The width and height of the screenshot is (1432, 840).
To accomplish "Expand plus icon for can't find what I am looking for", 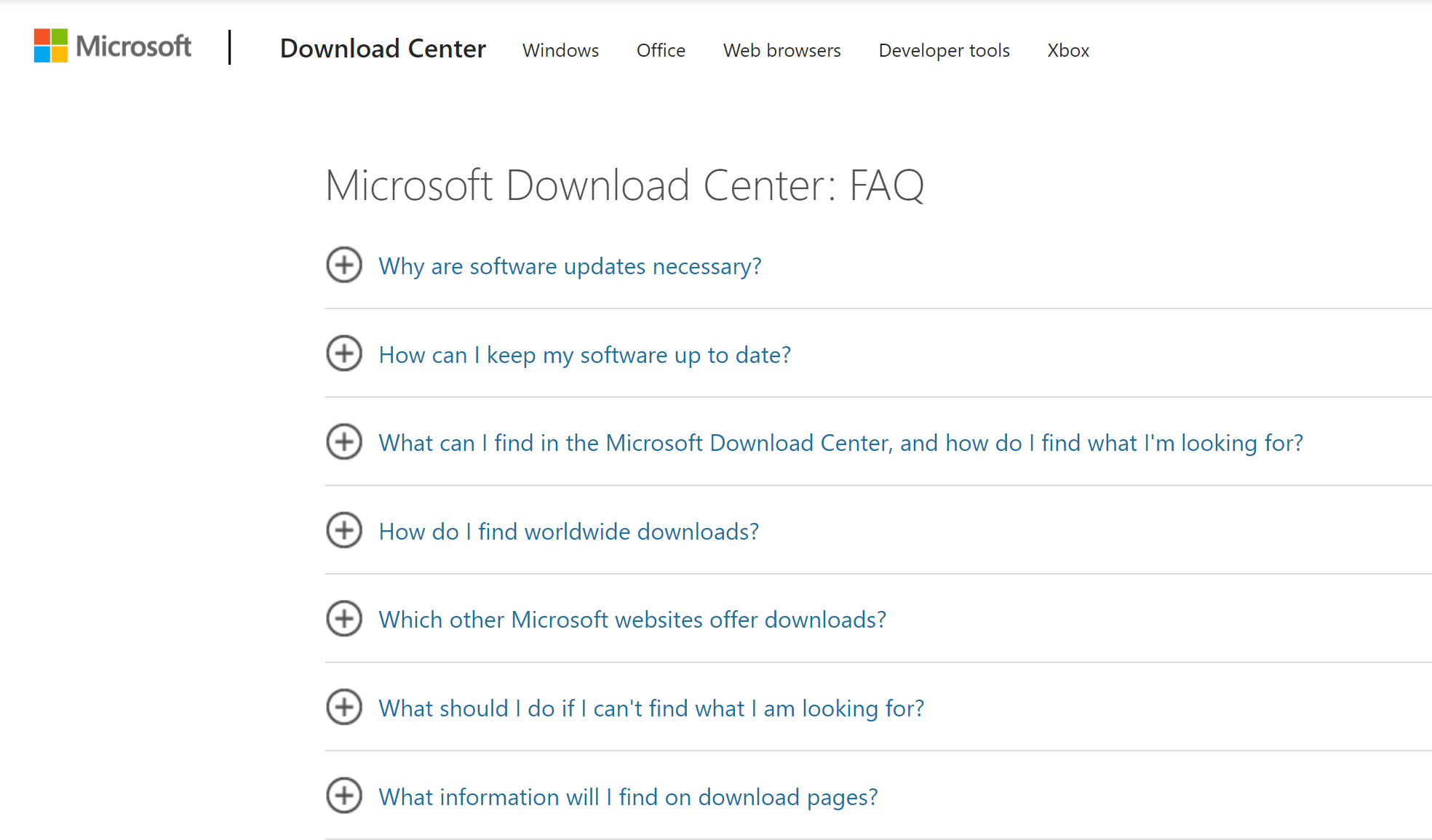I will coord(344,707).
